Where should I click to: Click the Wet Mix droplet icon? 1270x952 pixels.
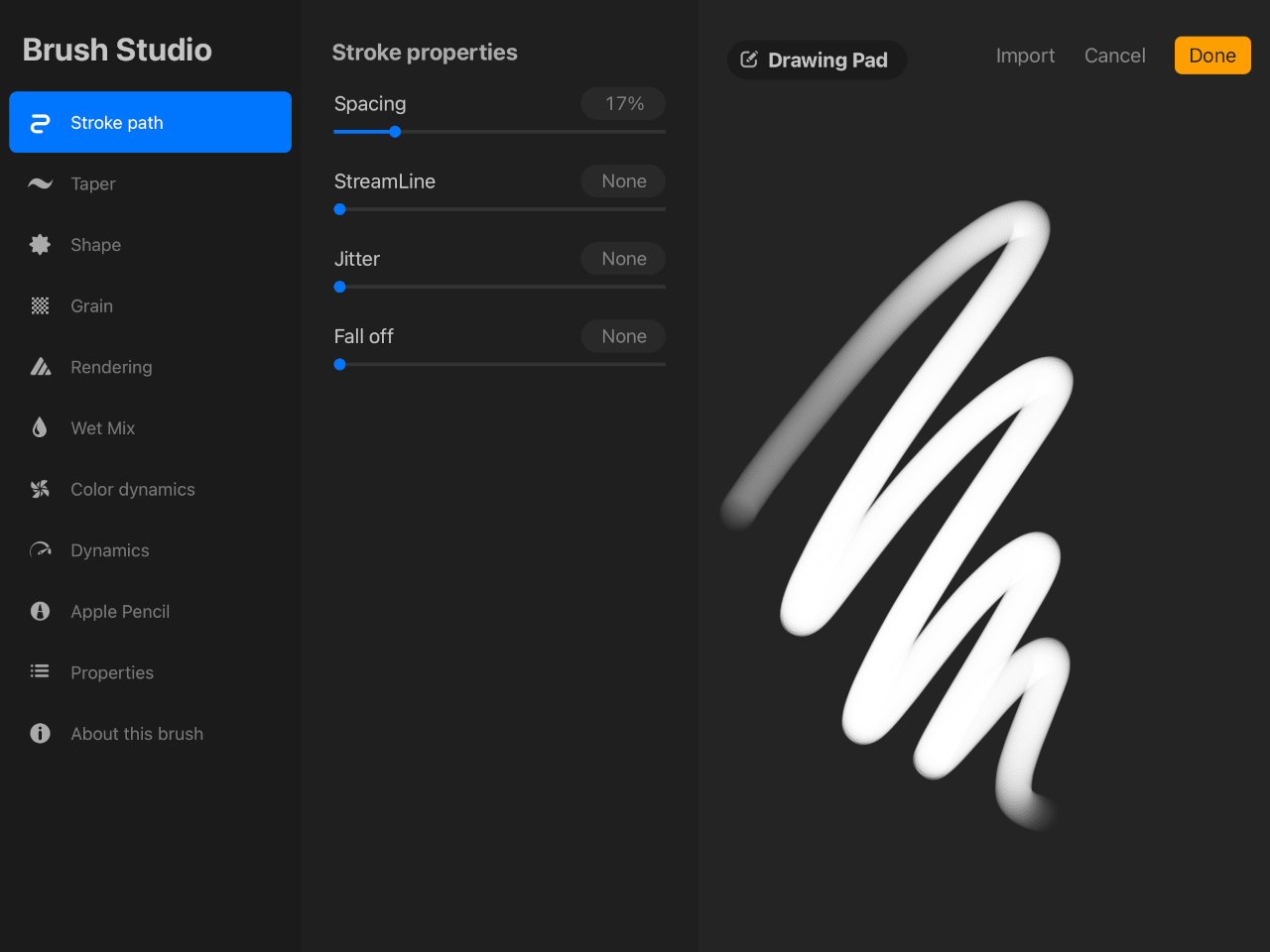(39, 427)
